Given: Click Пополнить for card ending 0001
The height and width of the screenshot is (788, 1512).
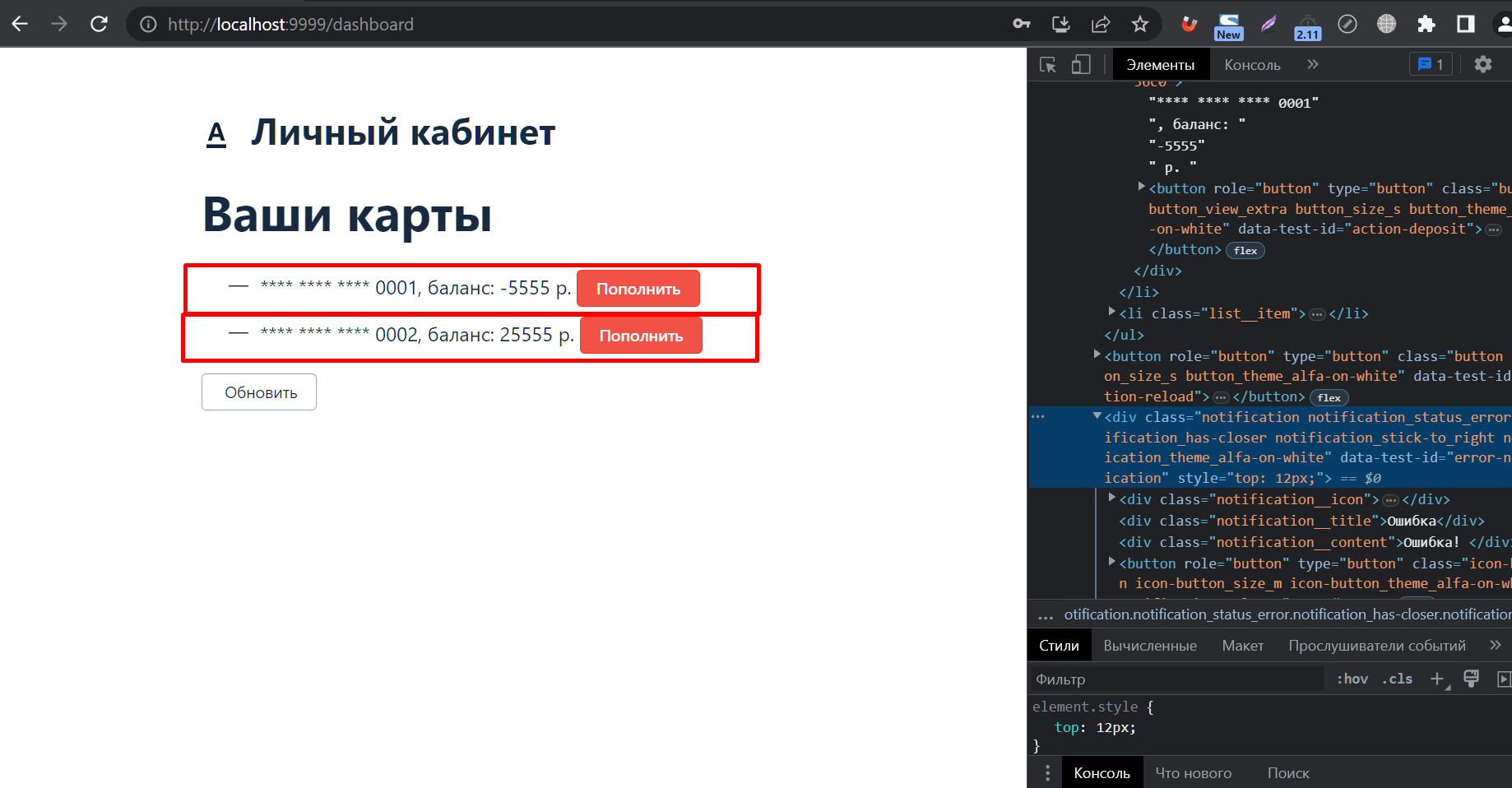Looking at the screenshot, I should pos(638,288).
